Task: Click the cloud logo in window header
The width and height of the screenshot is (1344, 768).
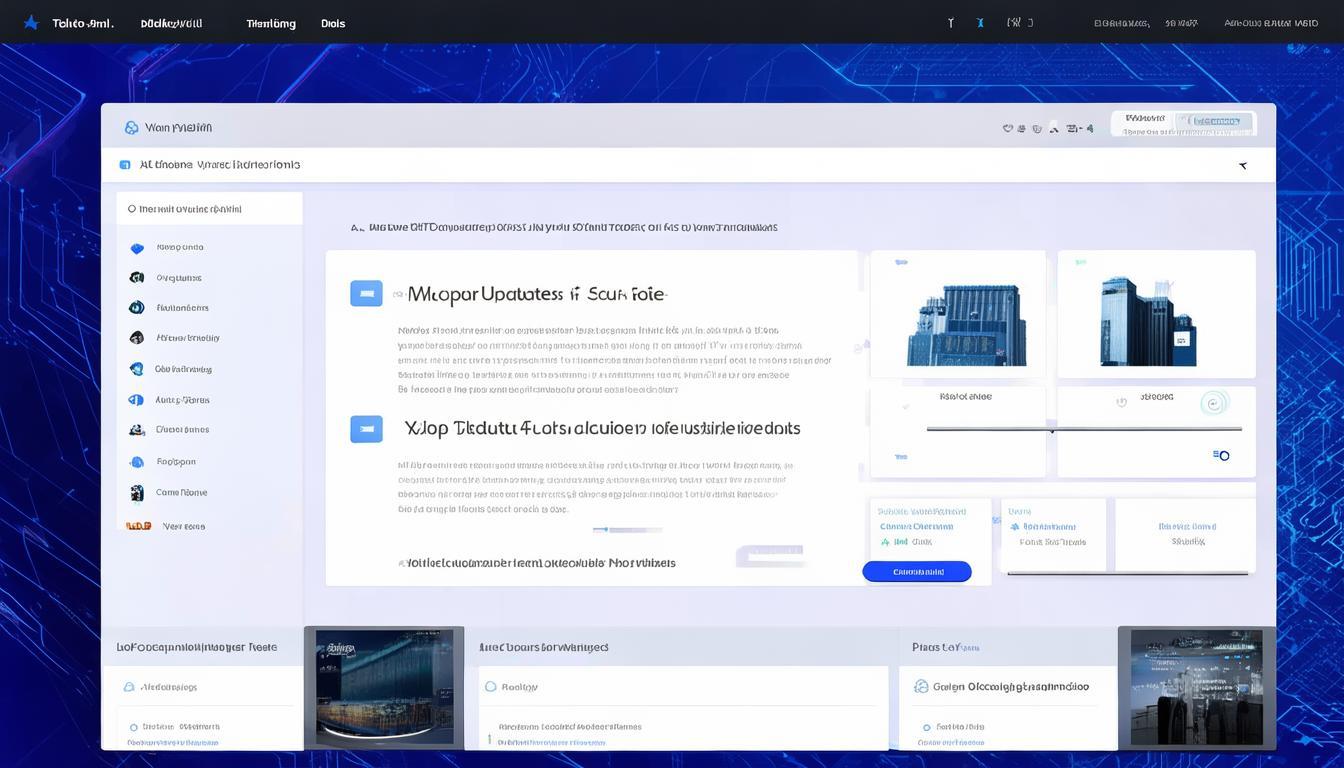Action: 131,128
